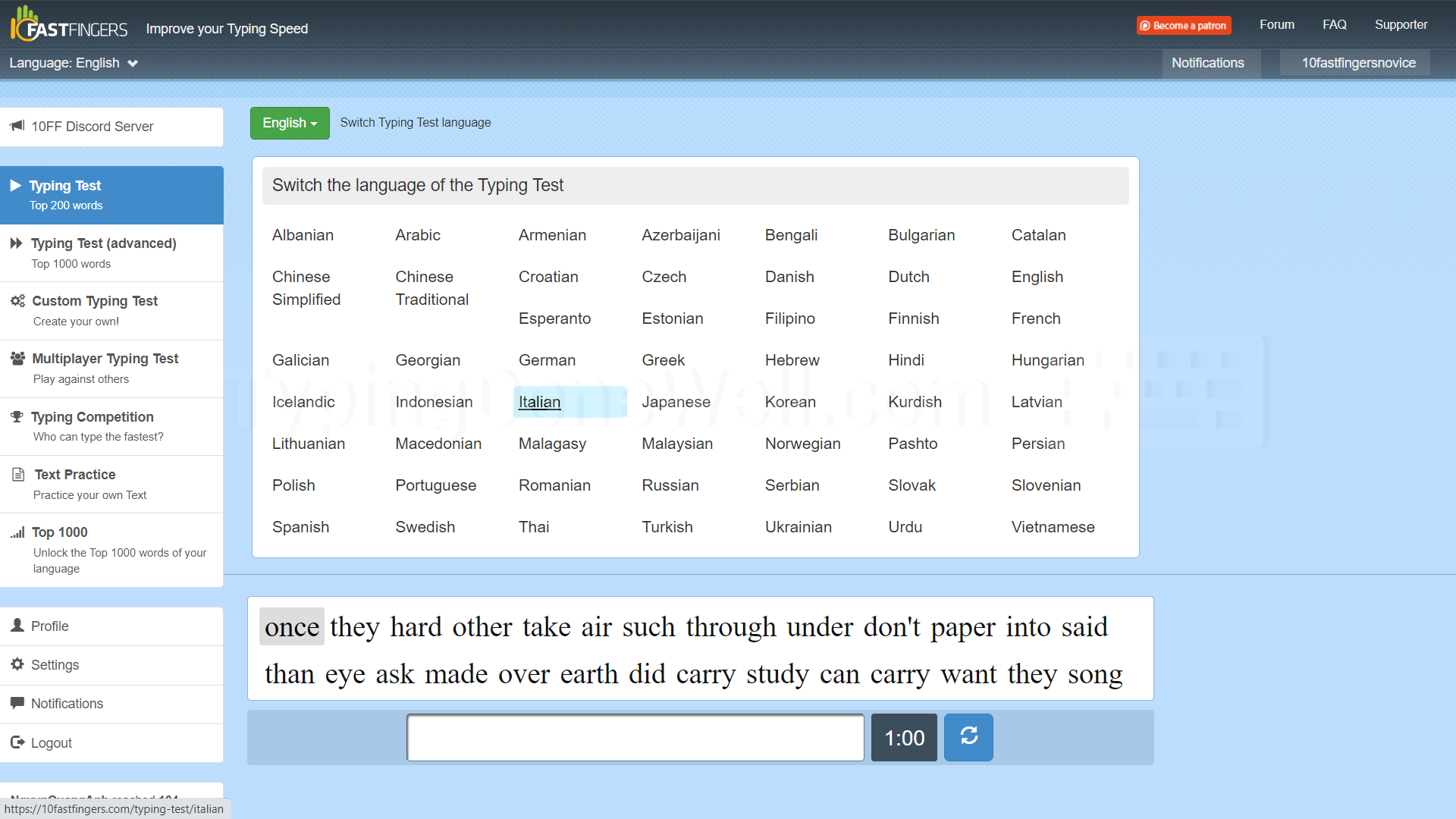
Task: Focus the typing input field
Action: coord(635,738)
